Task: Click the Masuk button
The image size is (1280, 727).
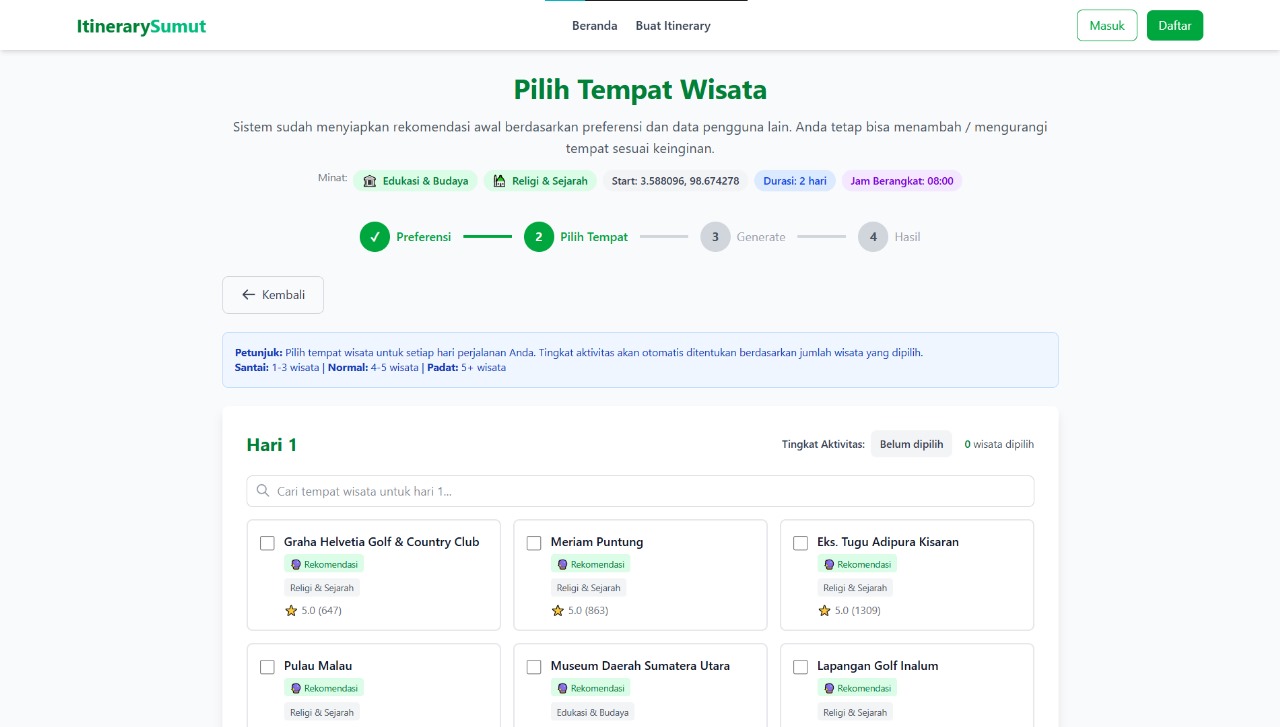Action: [x=1107, y=25]
